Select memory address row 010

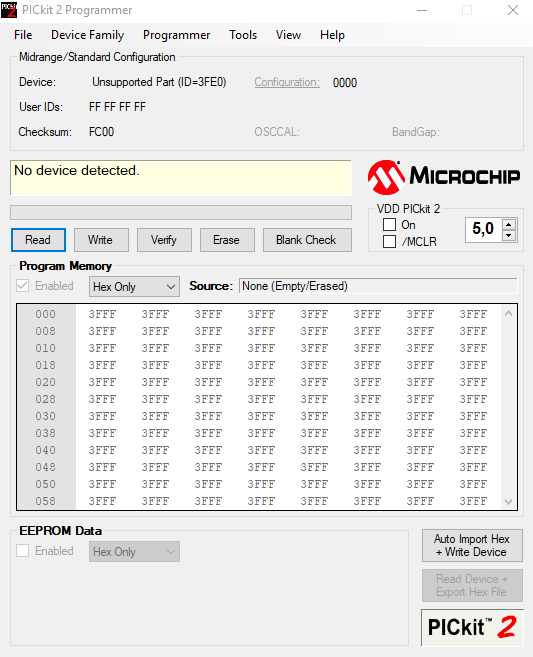pos(46,348)
